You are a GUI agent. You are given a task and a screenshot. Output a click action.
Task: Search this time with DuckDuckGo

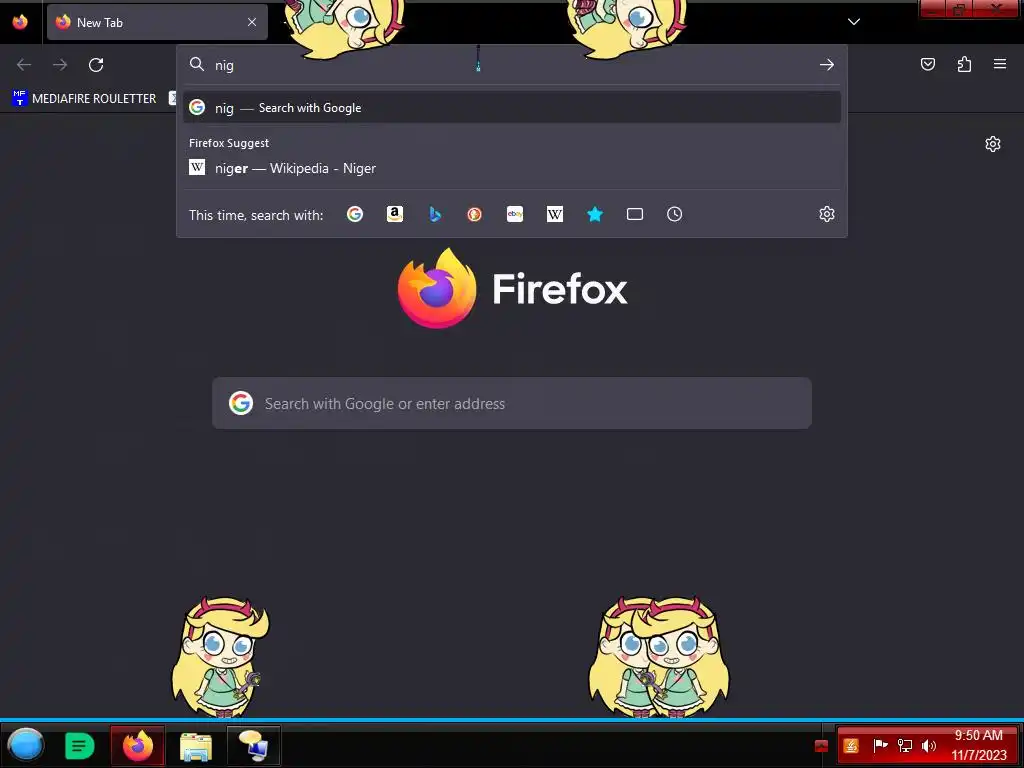pos(475,214)
